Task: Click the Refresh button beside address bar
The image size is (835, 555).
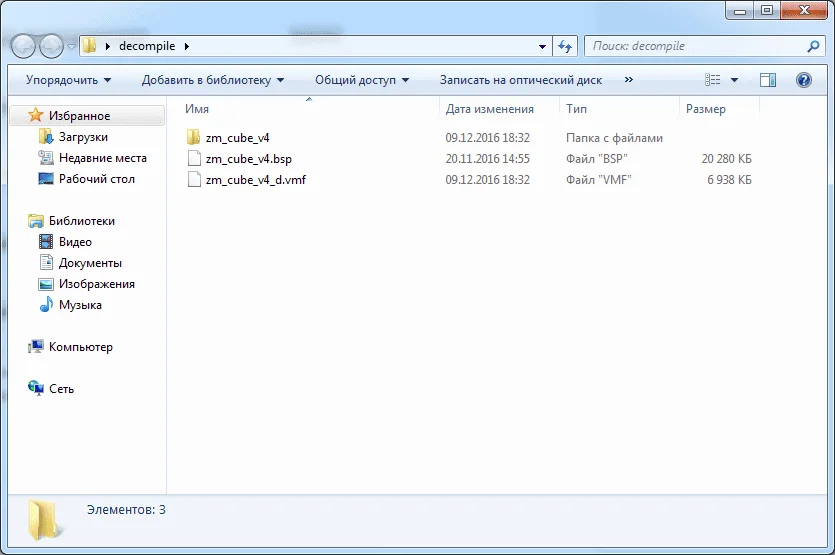Action: pos(565,46)
